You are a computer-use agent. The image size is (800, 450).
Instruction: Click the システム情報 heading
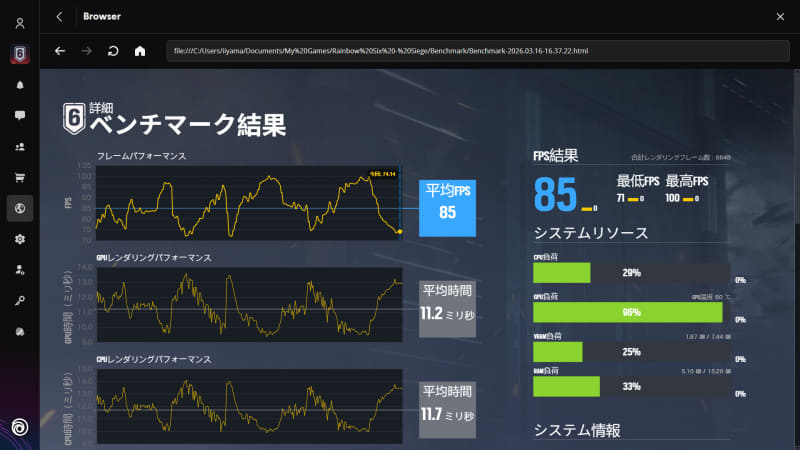[577, 431]
